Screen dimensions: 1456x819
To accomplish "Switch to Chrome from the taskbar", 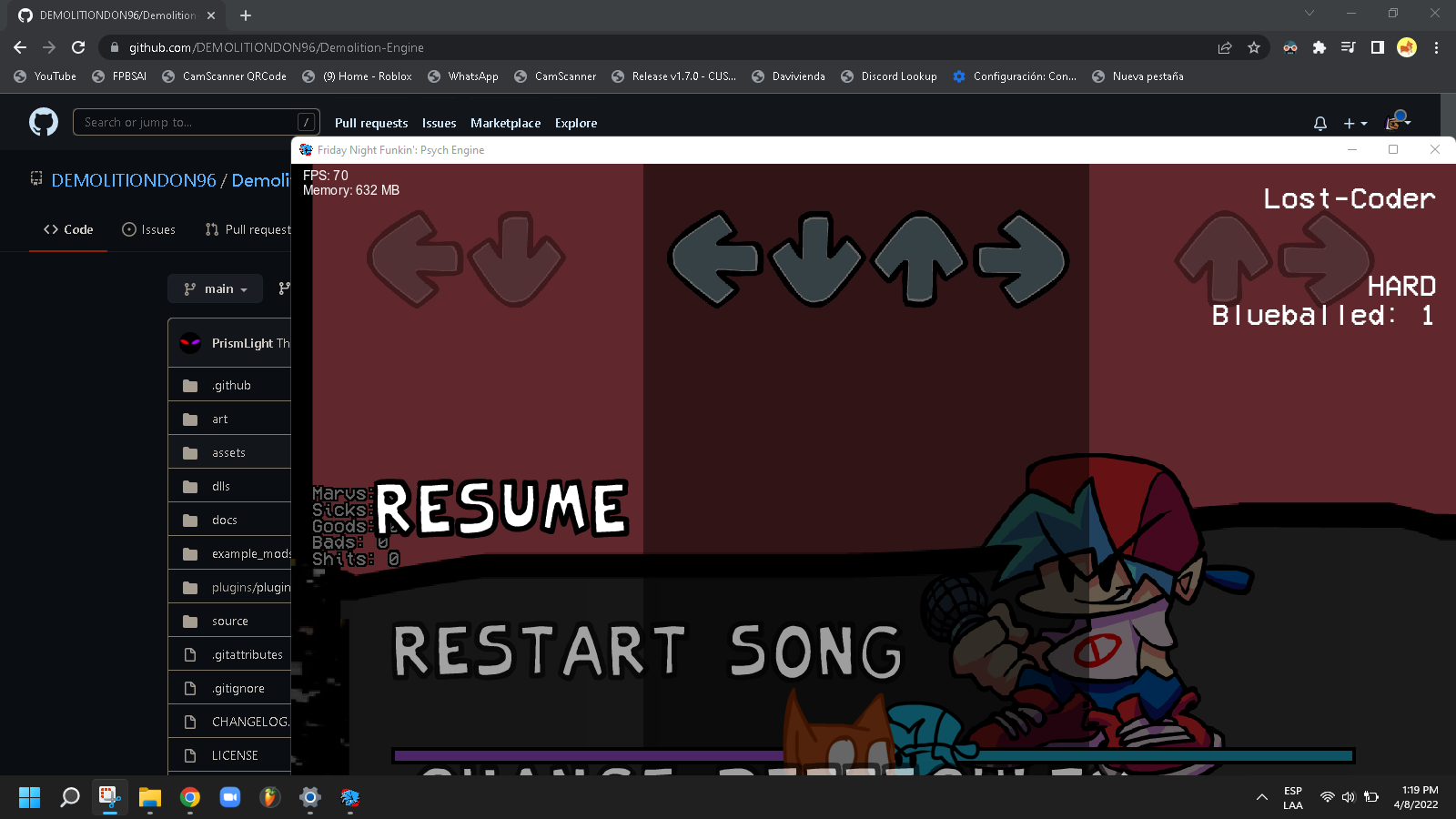I will point(190,797).
